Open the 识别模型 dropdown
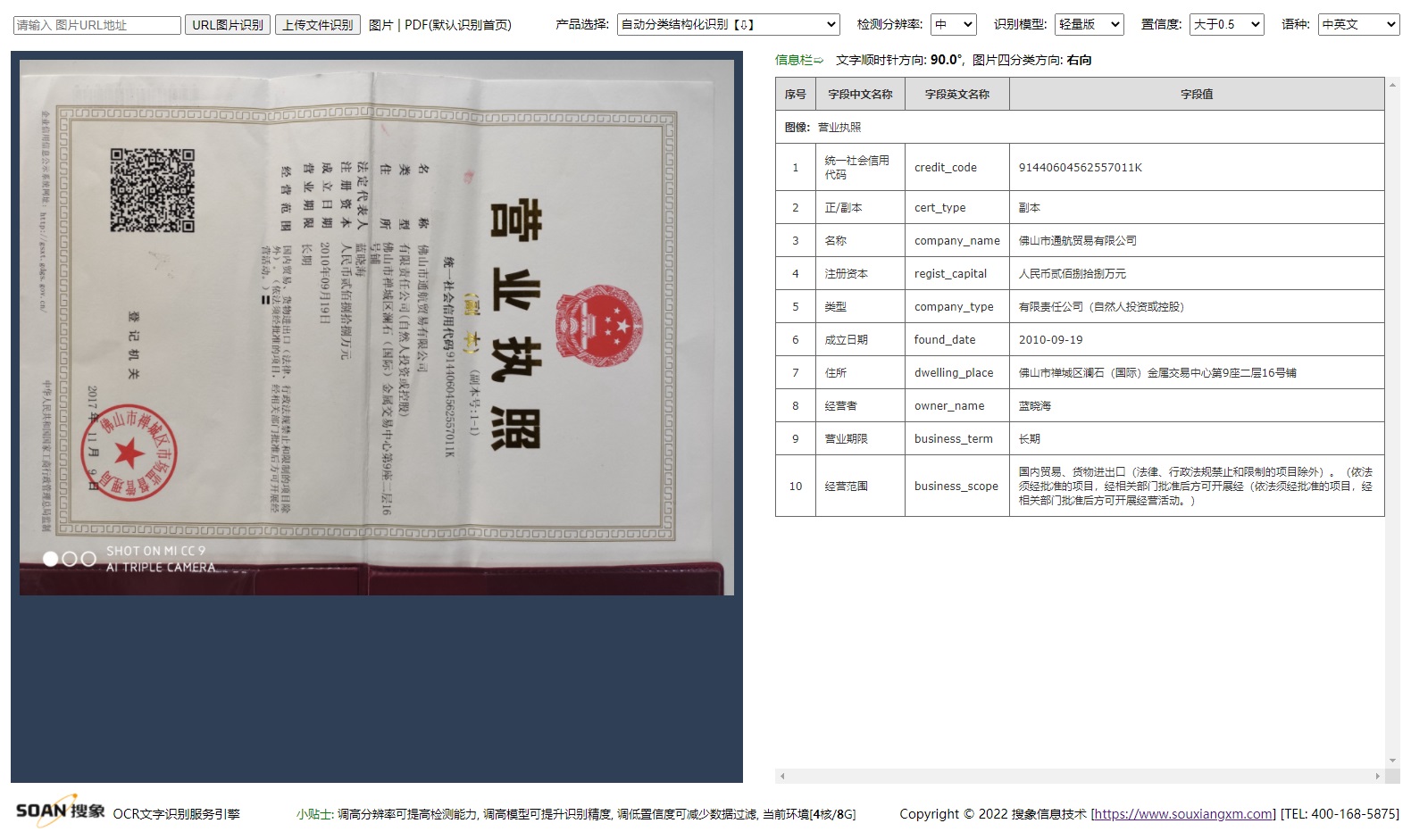This screenshot has height=840, width=1411. [x=1090, y=25]
